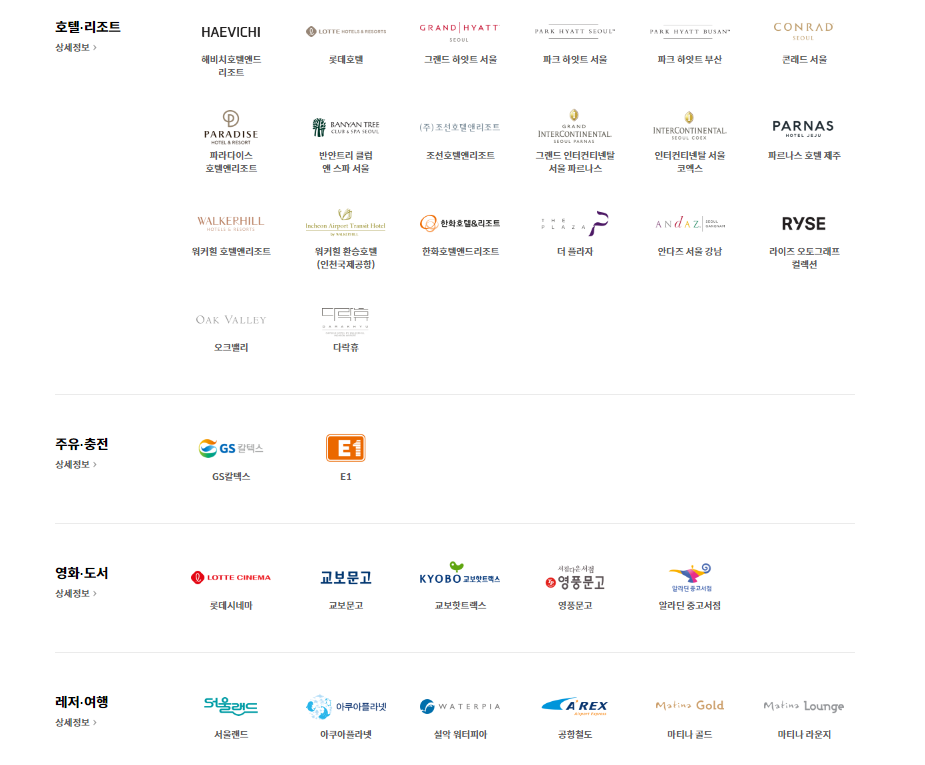Screen dimensions: 925x765
Task: Click the Walkerhill Hotels & Resorts logo
Action: pyautogui.click(x=231, y=224)
